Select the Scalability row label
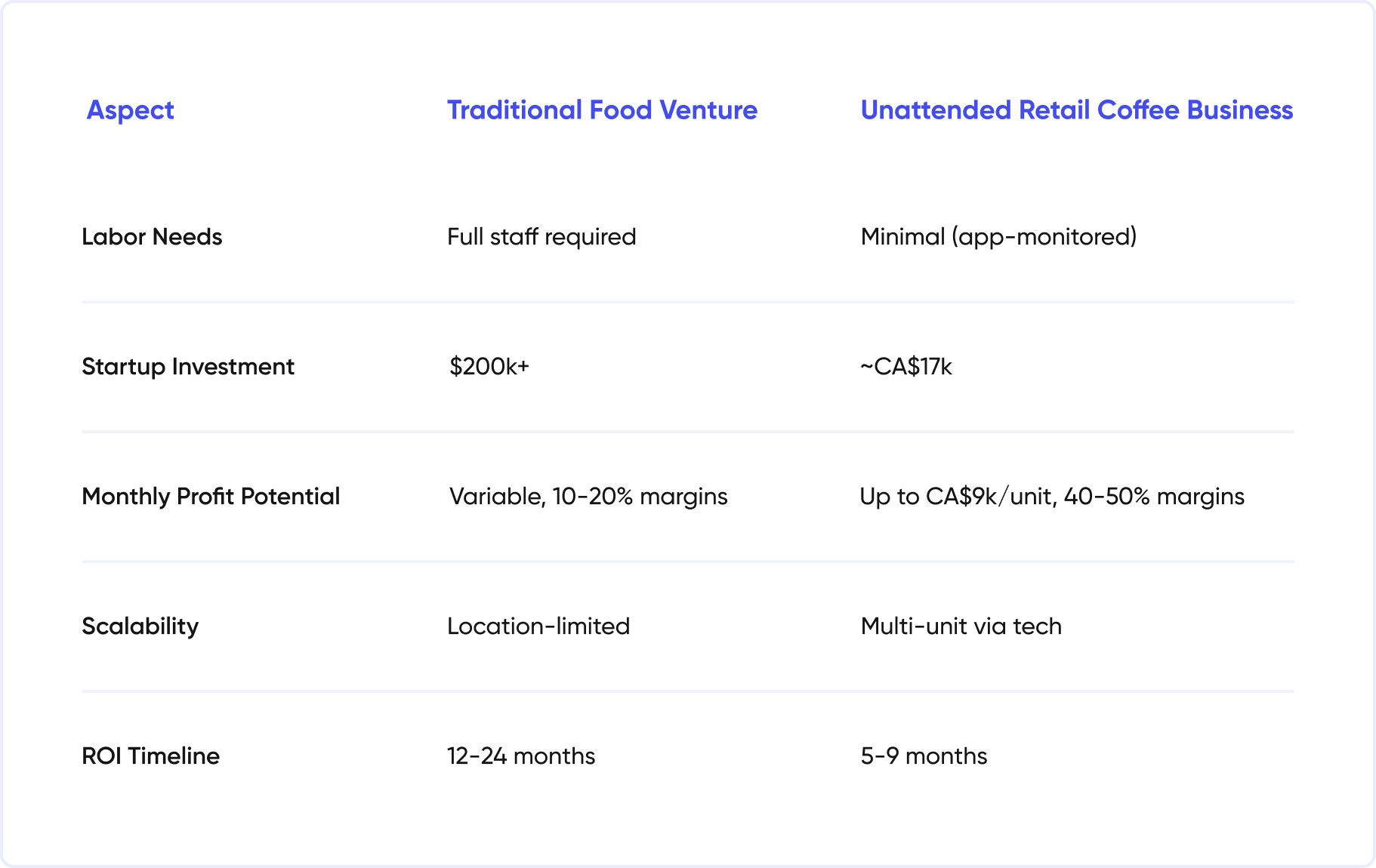This screenshot has width=1376, height=868. (x=140, y=626)
